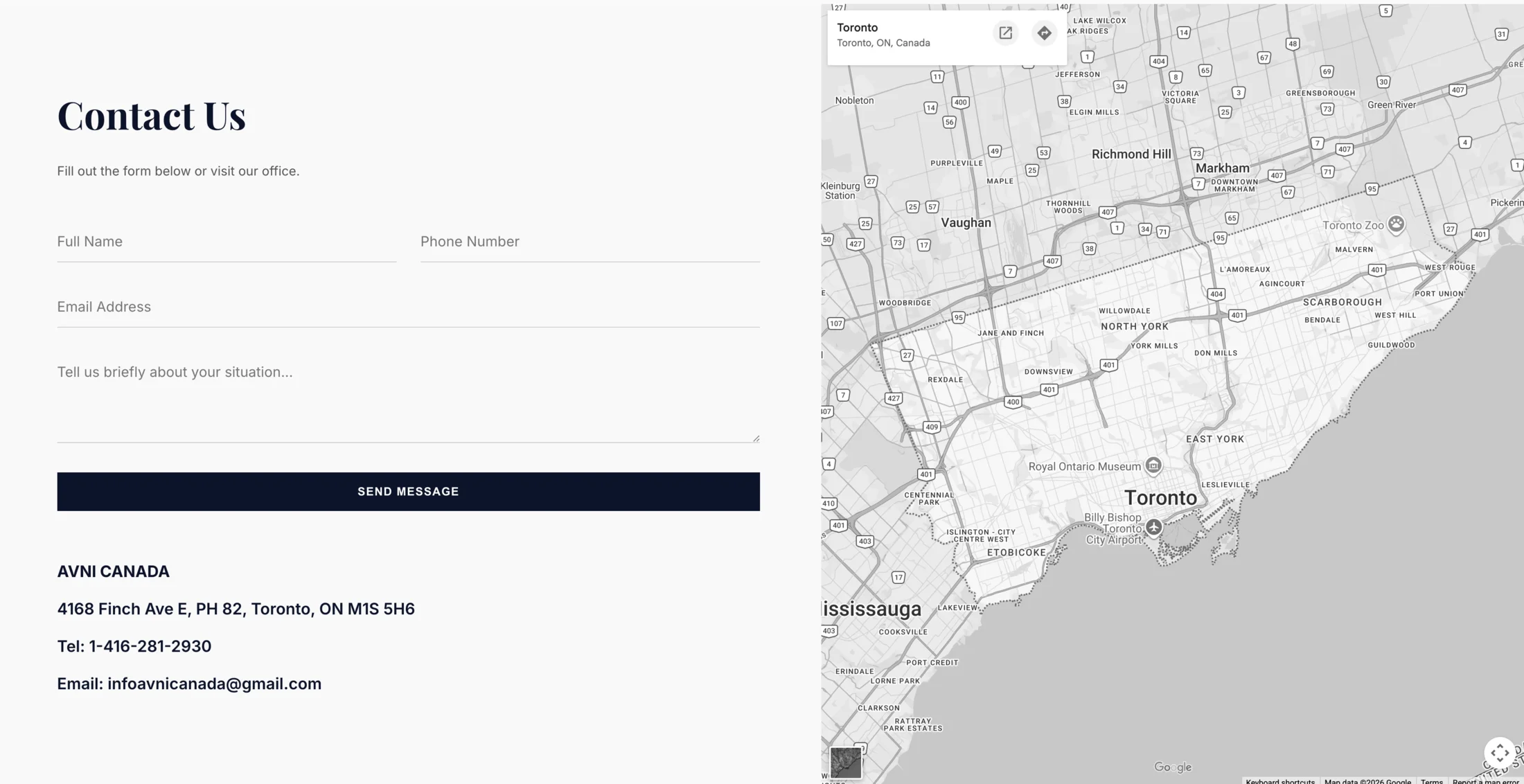Focus the Full Name field
1524x784 pixels.
pyautogui.click(x=227, y=242)
